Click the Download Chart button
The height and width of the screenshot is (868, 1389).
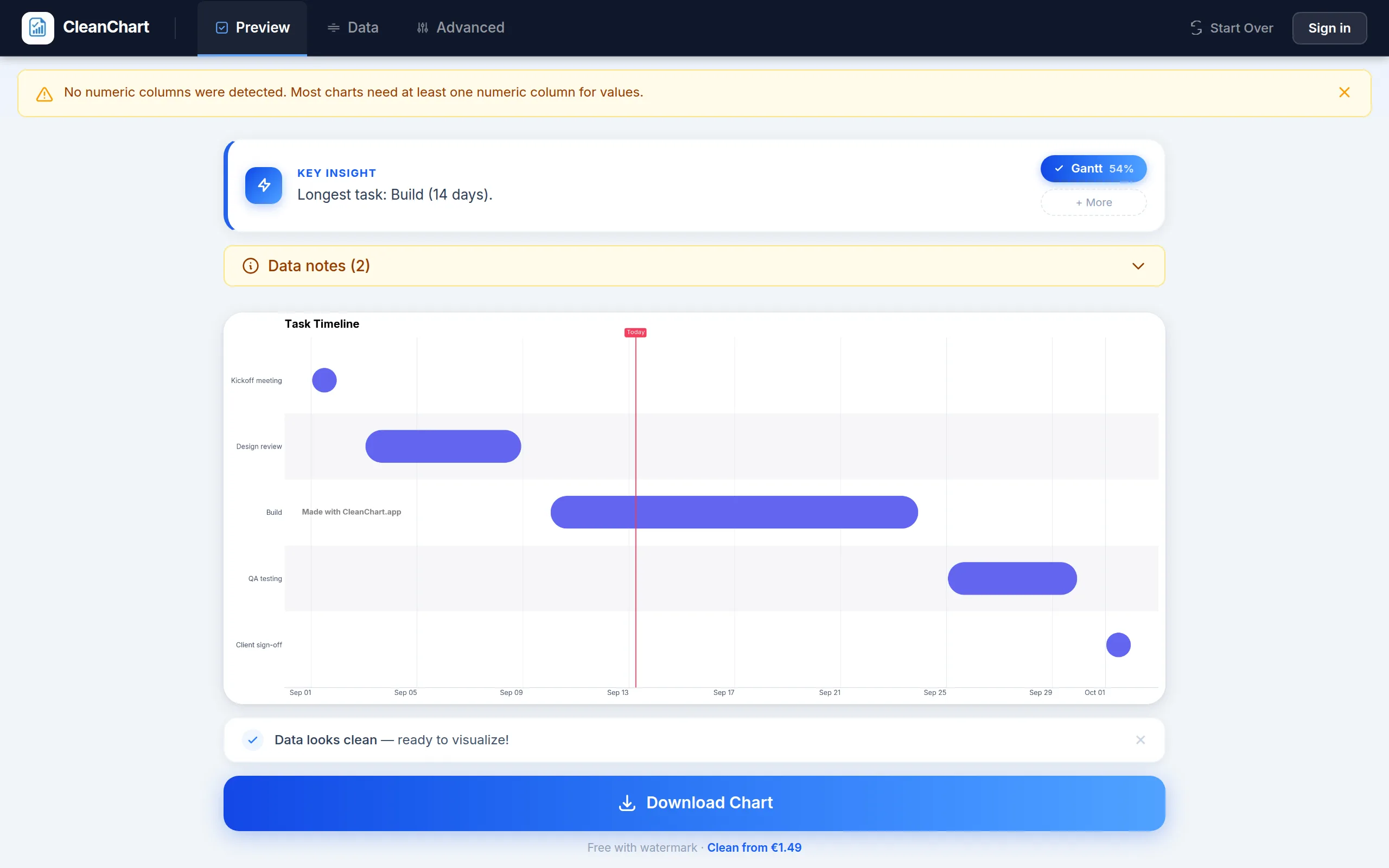click(694, 803)
